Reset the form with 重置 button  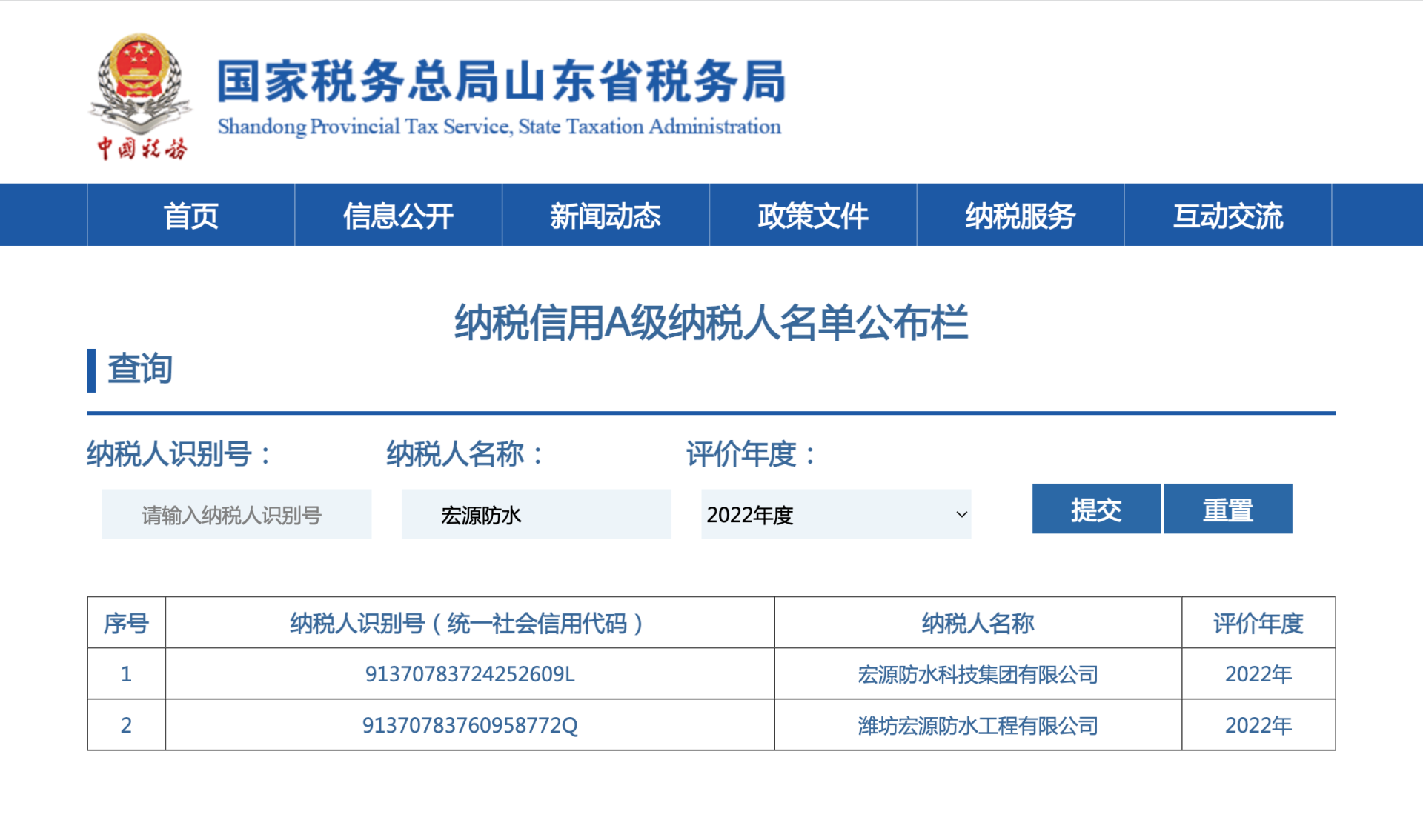1228,509
